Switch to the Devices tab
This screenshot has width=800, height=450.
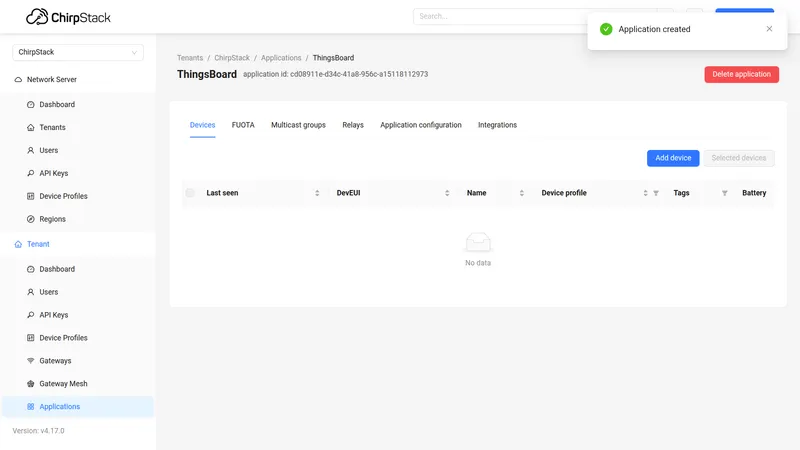pos(203,125)
